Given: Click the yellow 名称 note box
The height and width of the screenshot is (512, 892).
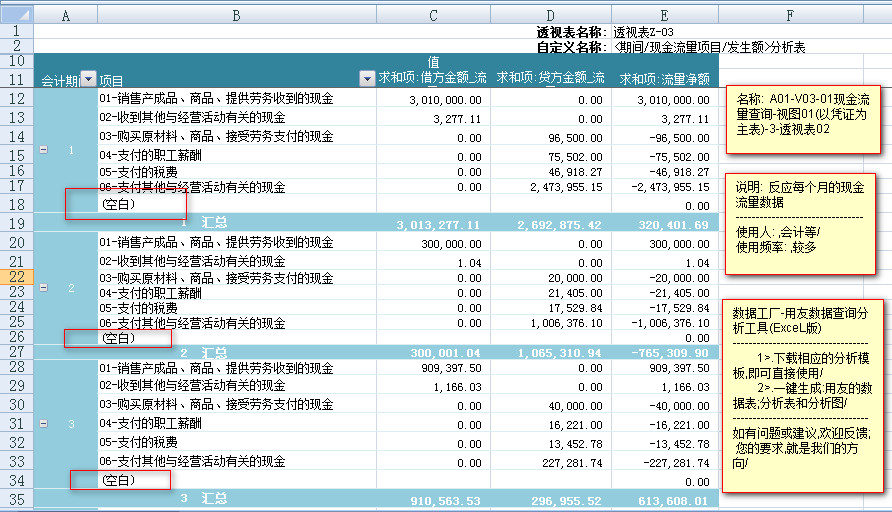Looking at the screenshot, I should (x=804, y=120).
